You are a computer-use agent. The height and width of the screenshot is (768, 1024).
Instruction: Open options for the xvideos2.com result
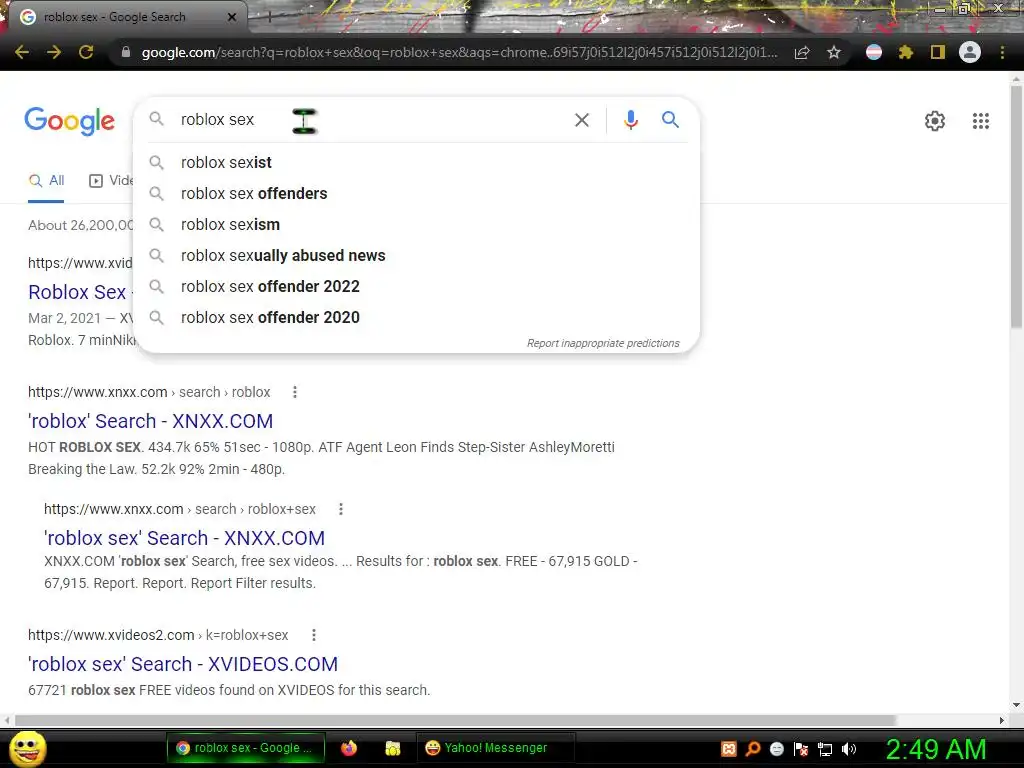(313, 635)
